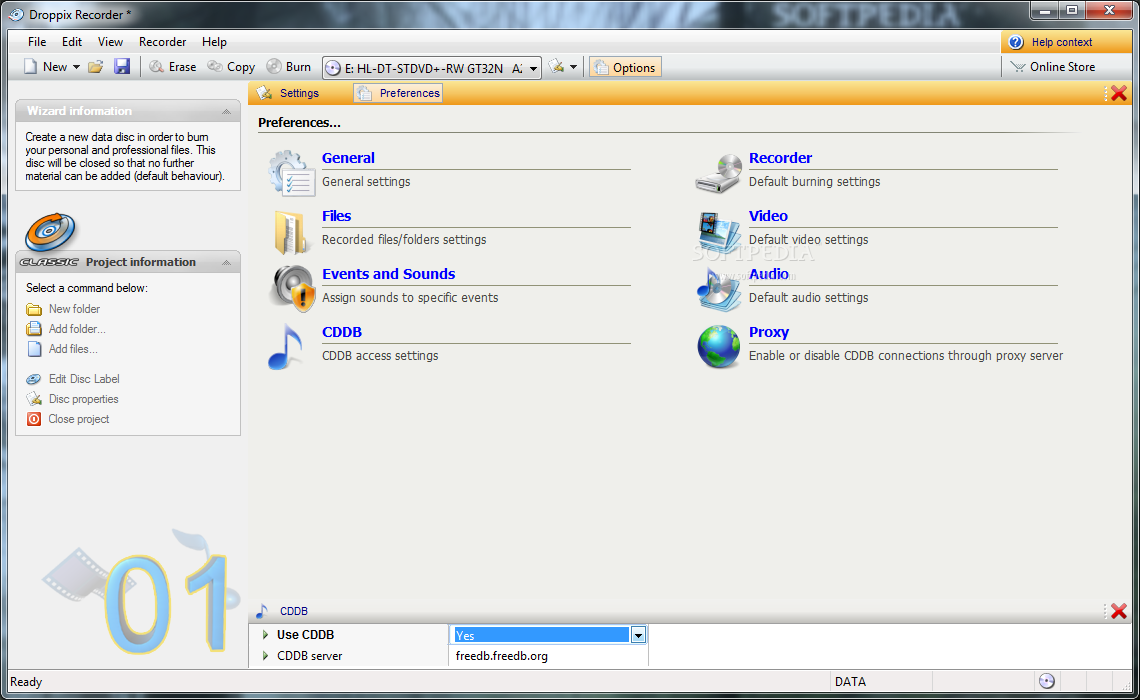Screen dimensions: 1140x700
Task: Expand the Use CDDB row arrow
Action: point(265,635)
